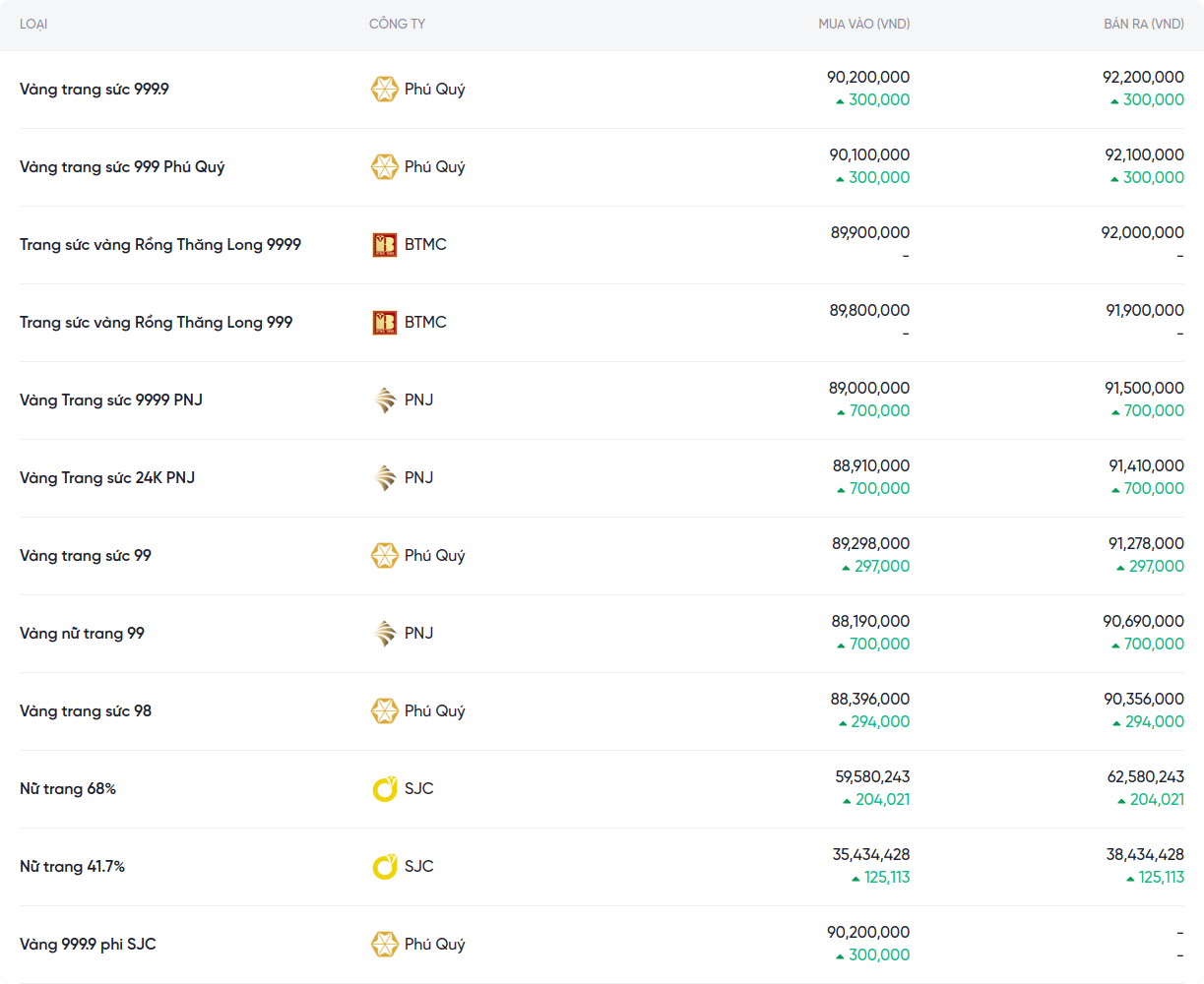Click the MUA VÀO (VND) column header

click(x=863, y=24)
